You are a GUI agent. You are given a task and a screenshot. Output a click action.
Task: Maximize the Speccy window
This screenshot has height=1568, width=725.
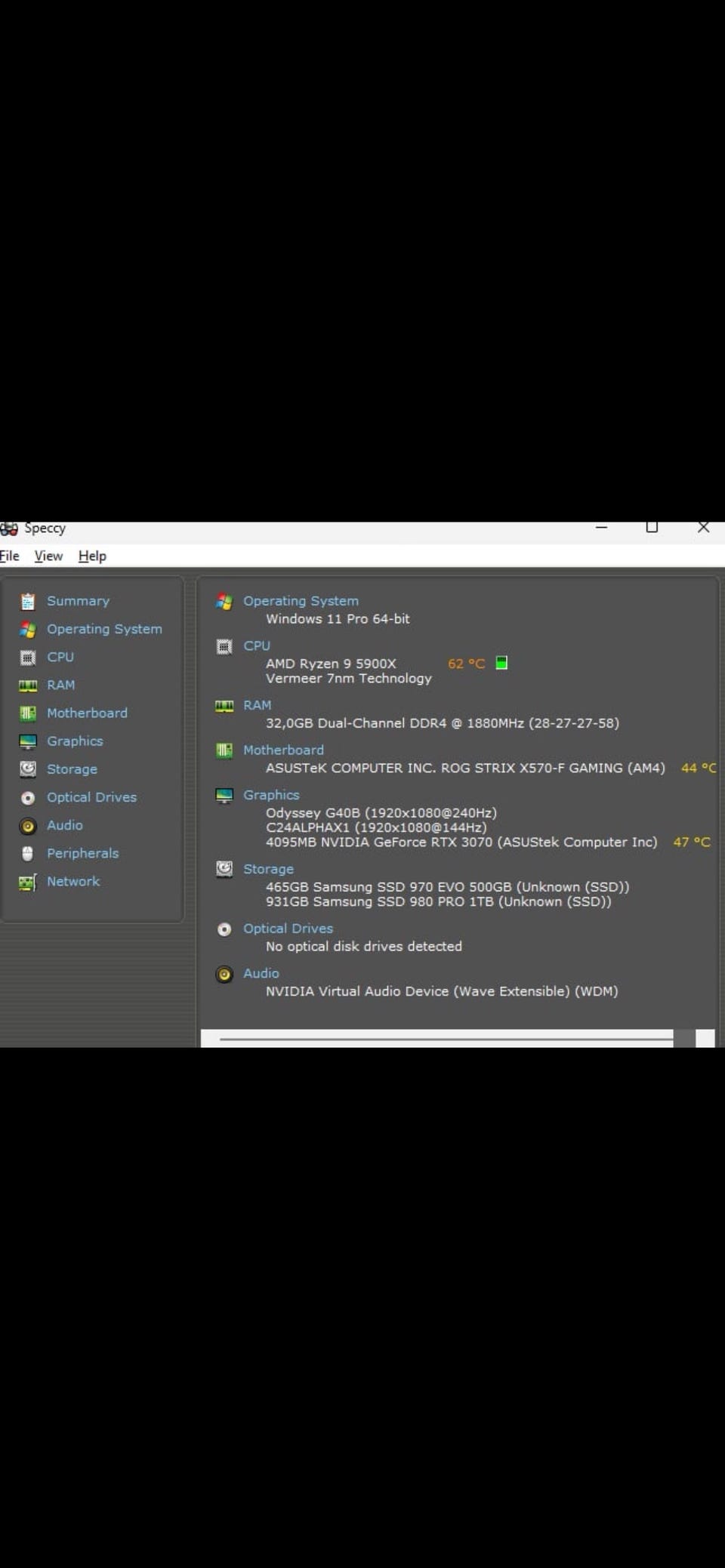tap(652, 527)
